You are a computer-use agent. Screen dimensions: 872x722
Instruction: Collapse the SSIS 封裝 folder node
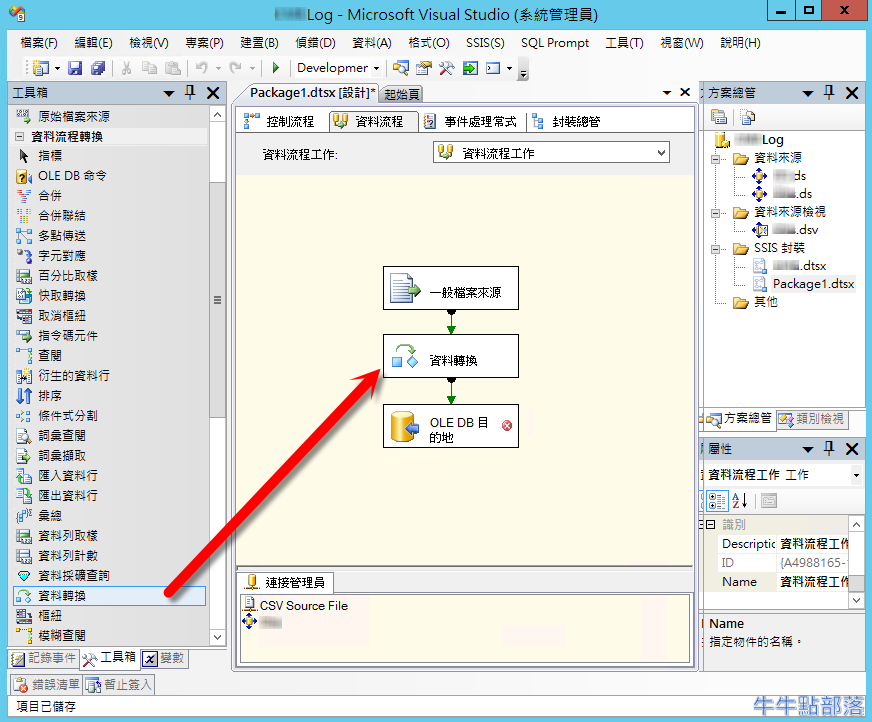[716, 248]
